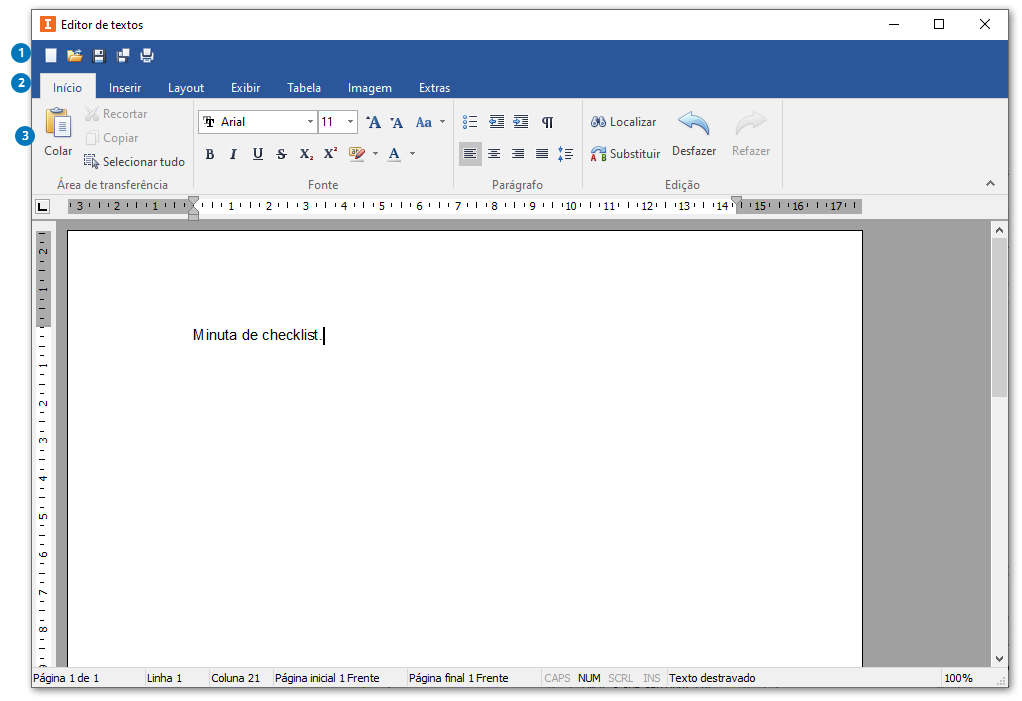
Task: Toggle superscript formatting
Action: 330,154
